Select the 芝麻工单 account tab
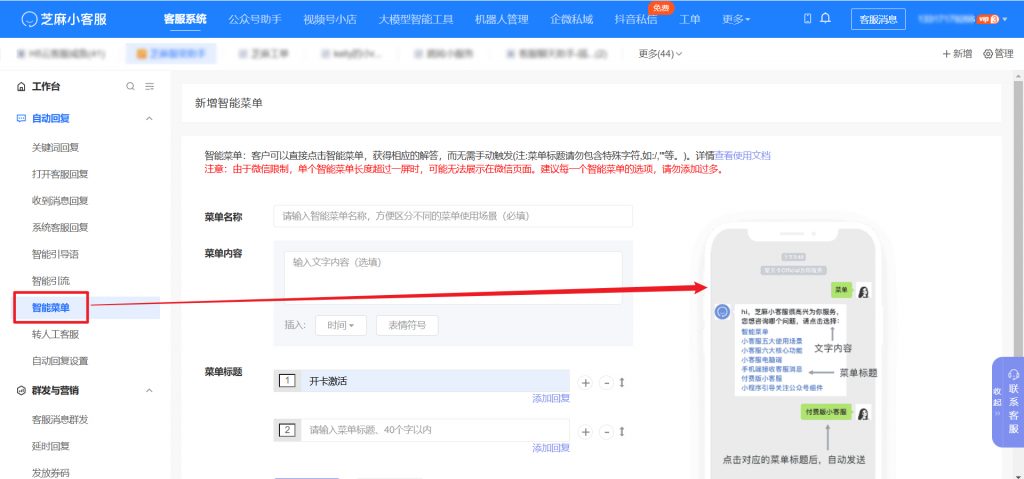 (264, 54)
